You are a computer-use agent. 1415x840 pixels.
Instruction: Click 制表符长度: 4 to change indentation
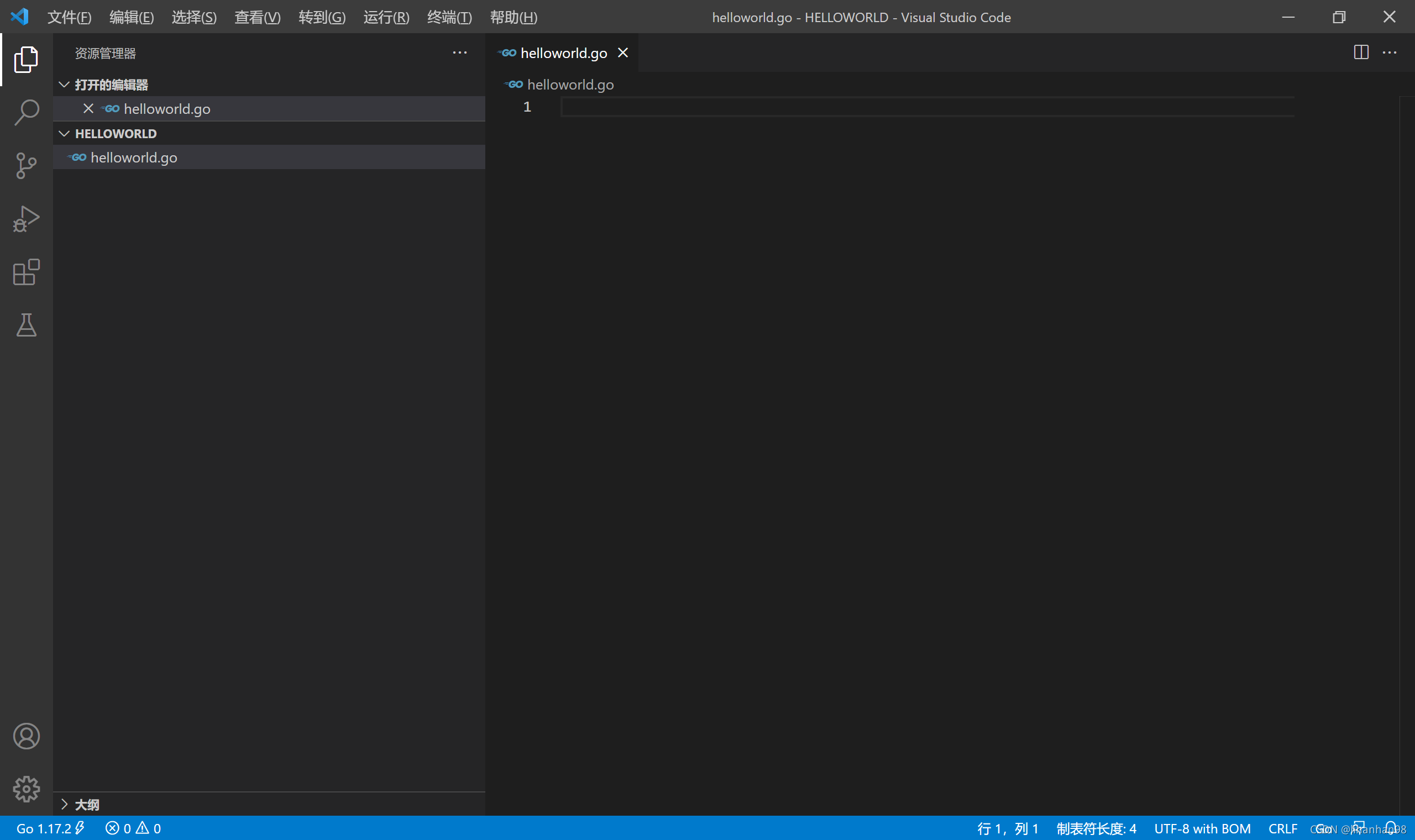click(1096, 827)
